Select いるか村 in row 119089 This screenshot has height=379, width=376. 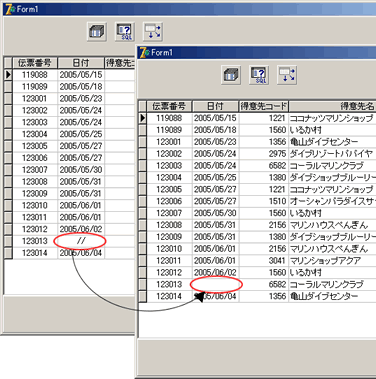point(332,130)
